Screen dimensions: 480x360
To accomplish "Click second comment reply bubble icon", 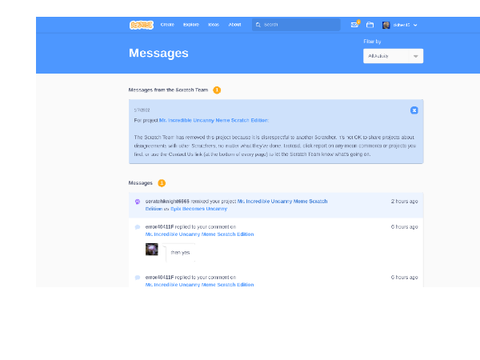I will 137,277.
